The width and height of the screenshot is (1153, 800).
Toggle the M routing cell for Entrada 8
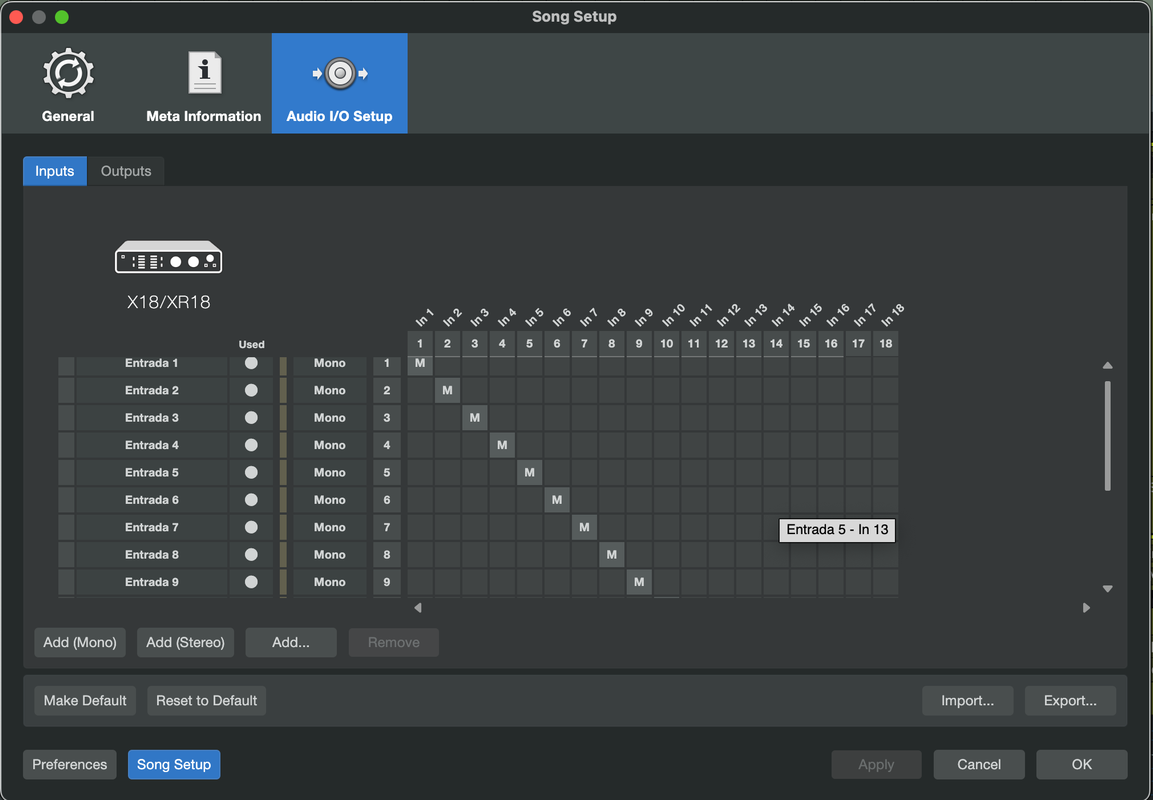pyautogui.click(x=611, y=554)
